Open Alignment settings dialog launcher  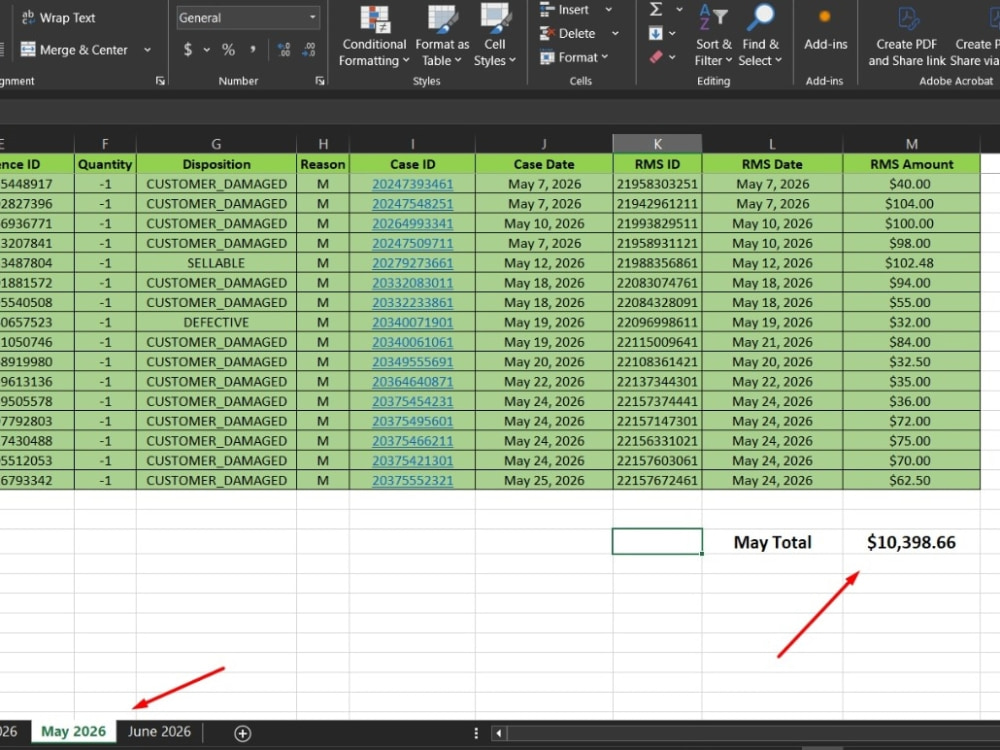pos(160,81)
